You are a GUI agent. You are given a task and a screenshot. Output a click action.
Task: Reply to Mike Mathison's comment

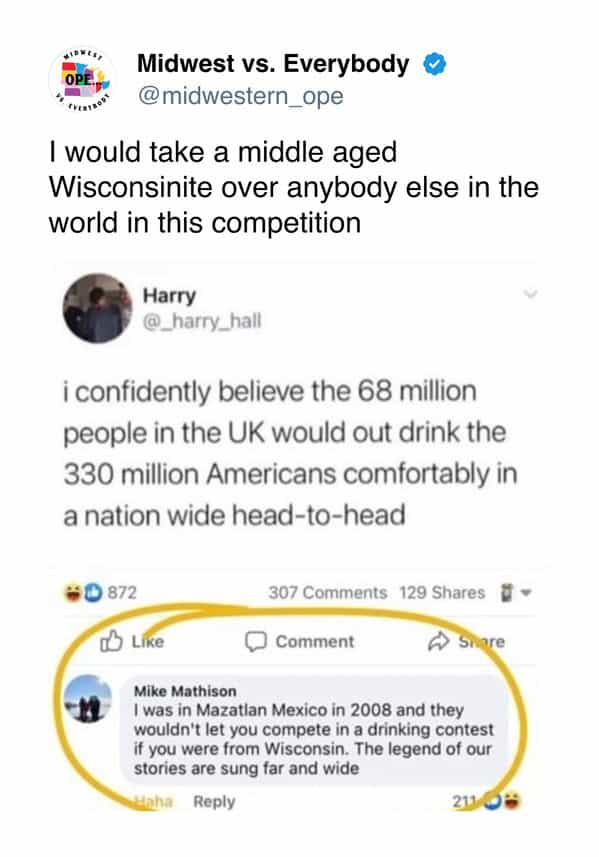tap(214, 802)
